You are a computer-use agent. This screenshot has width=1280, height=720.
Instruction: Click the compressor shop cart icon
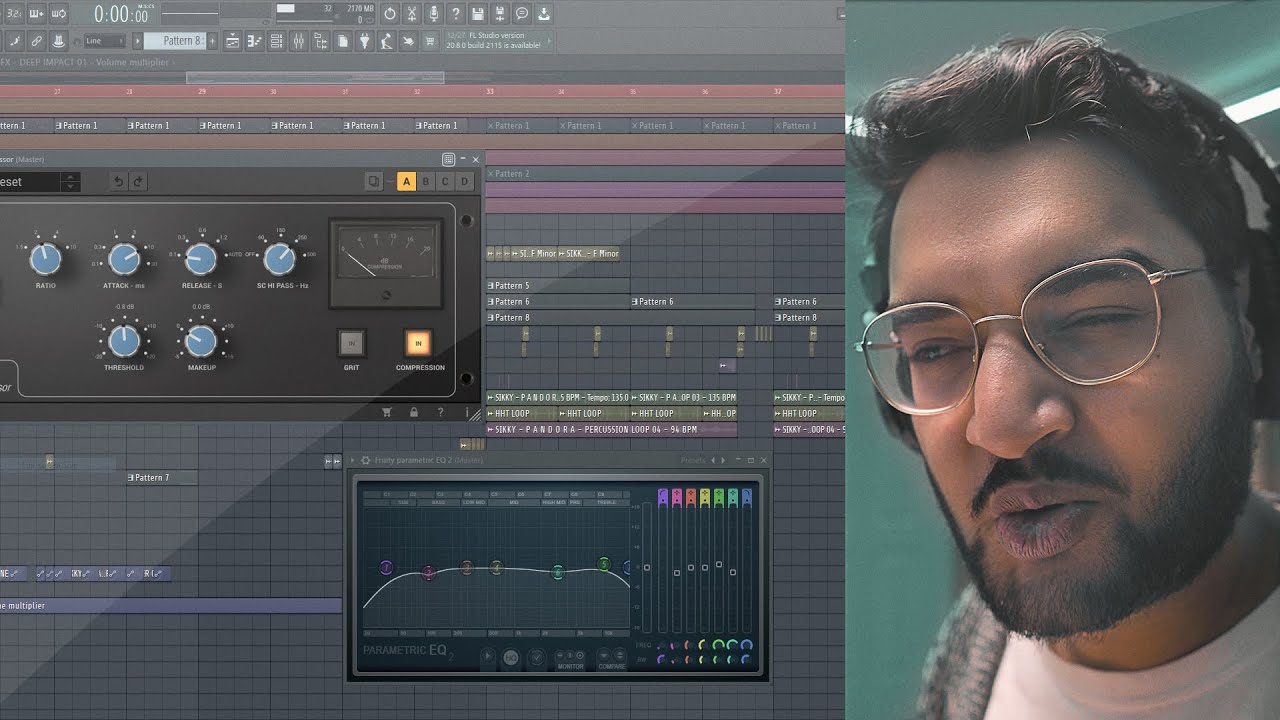387,412
